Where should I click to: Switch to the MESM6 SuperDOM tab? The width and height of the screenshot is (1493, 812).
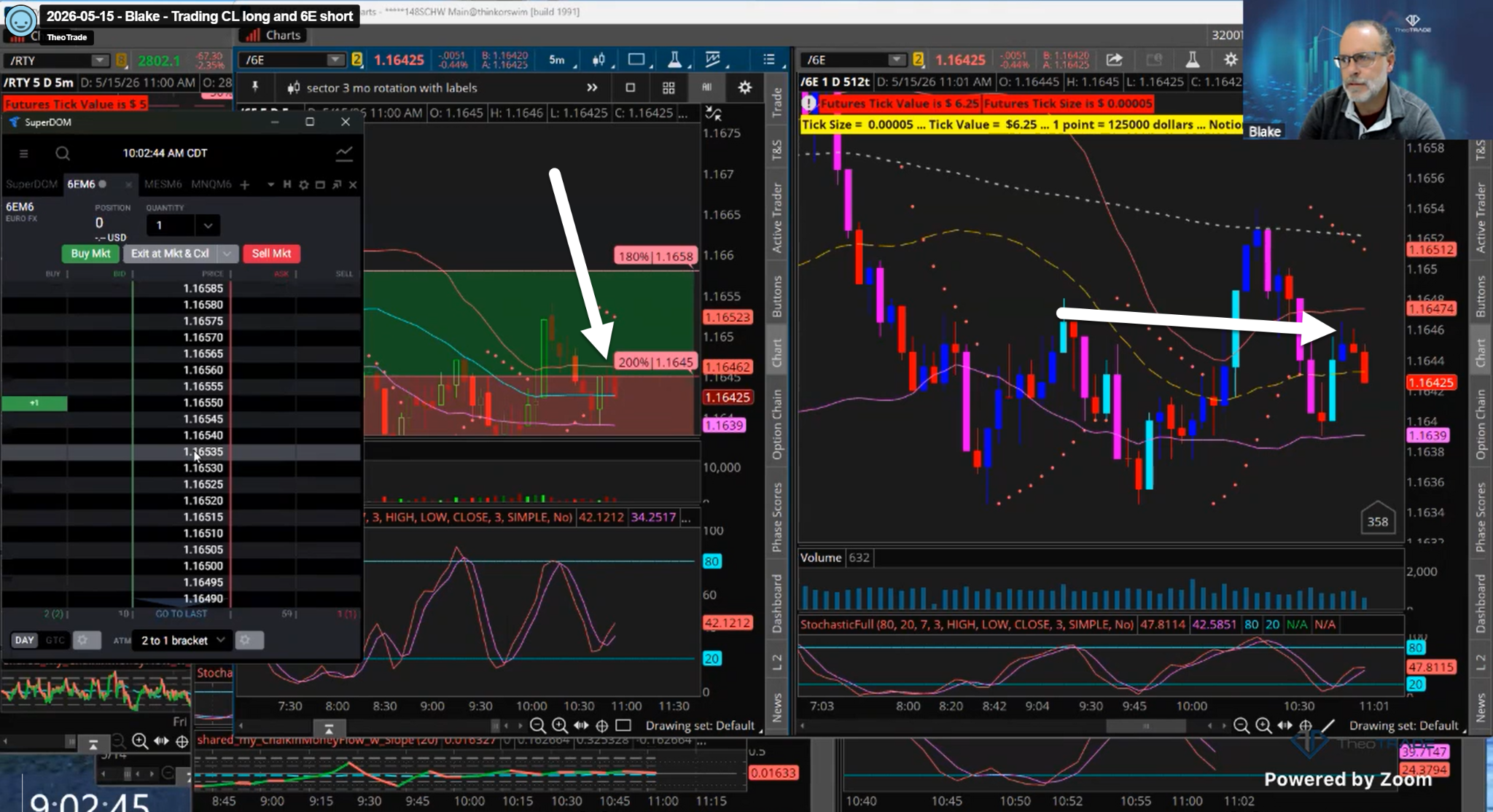coord(163,184)
